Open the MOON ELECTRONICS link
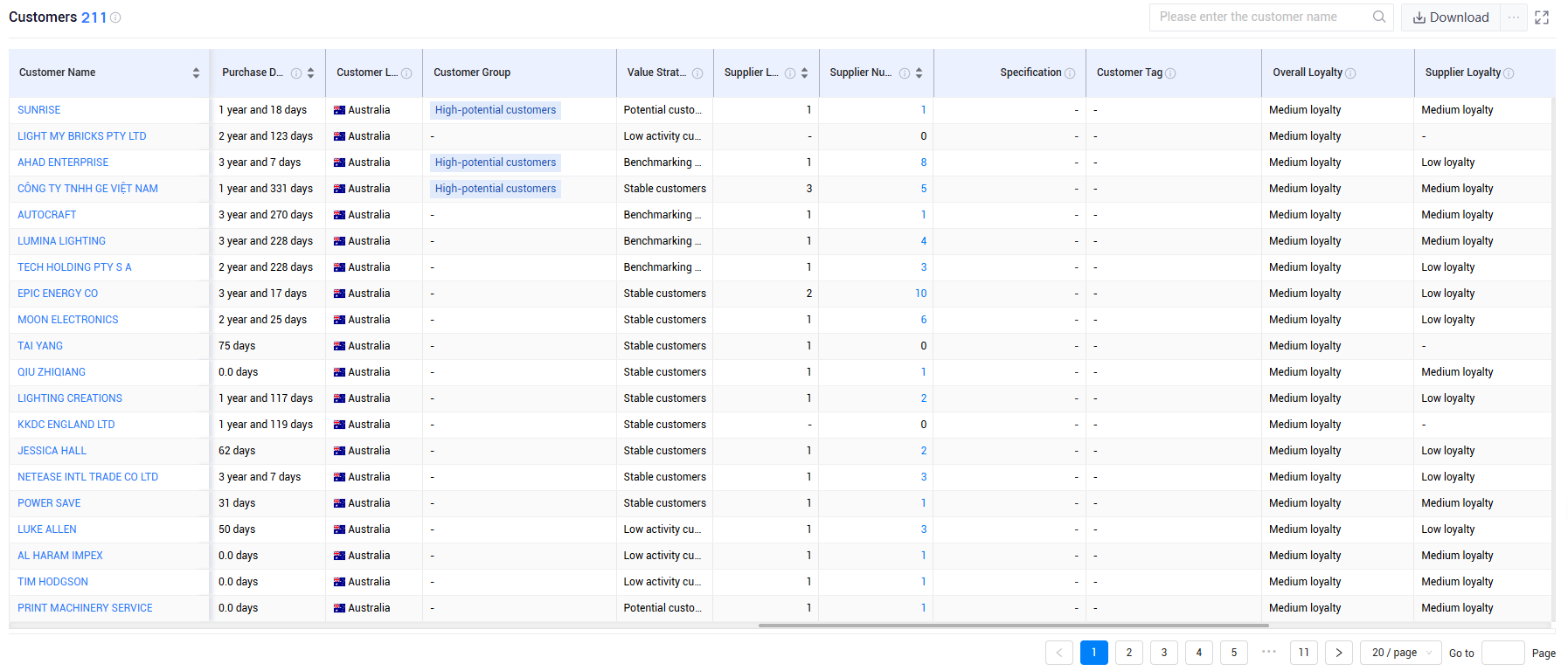This screenshot has height=671, width=1568. (x=68, y=320)
